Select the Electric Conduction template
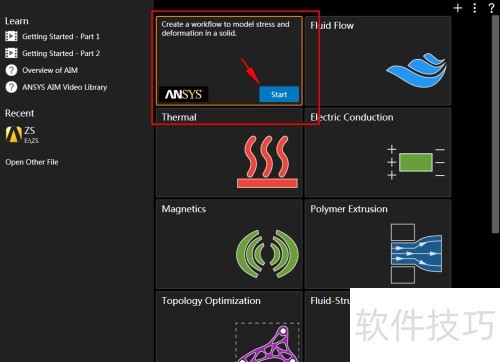The width and height of the screenshot is (500, 362). tap(378, 153)
